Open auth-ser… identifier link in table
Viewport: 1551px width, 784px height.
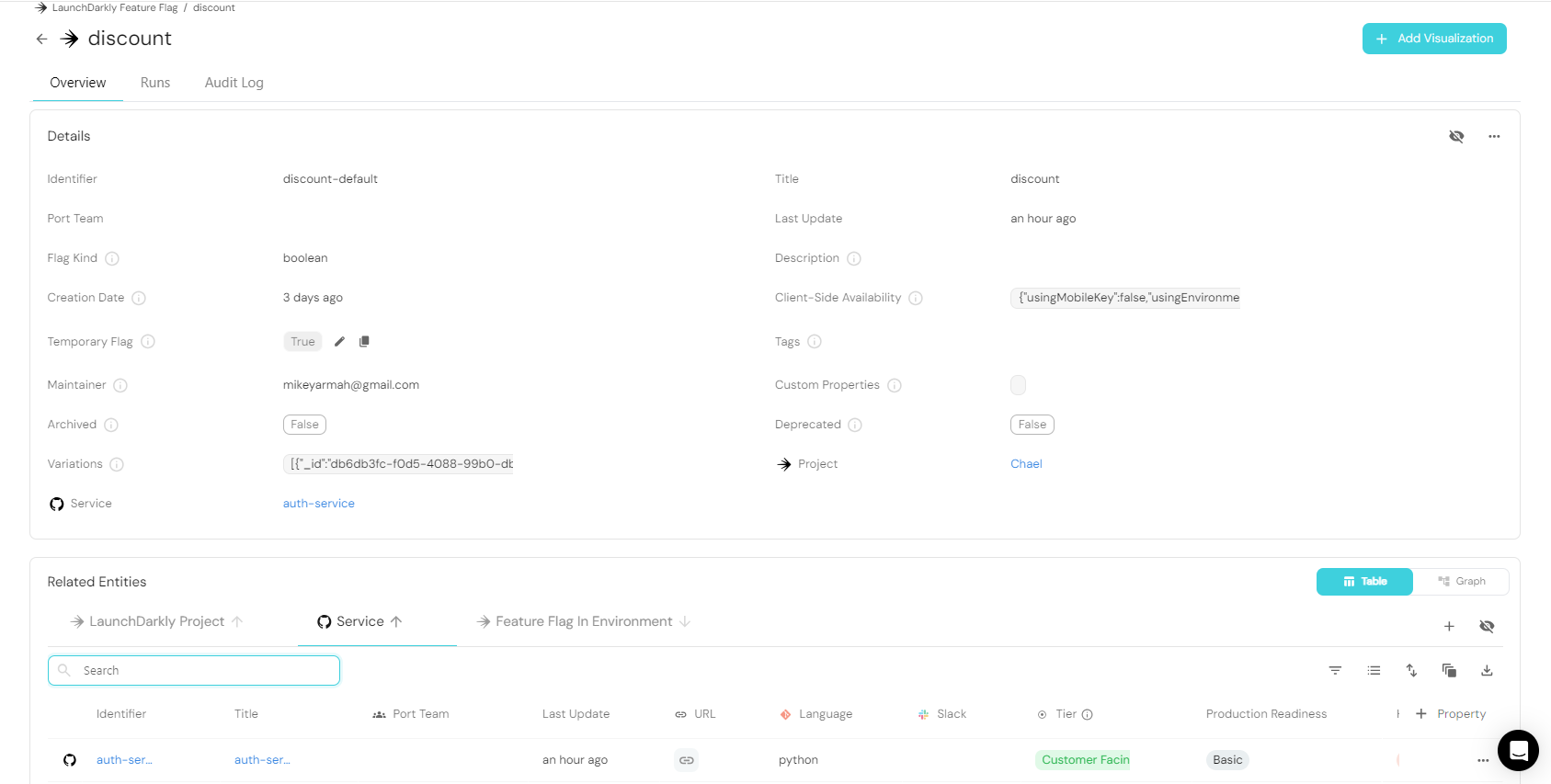(x=124, y=760)
